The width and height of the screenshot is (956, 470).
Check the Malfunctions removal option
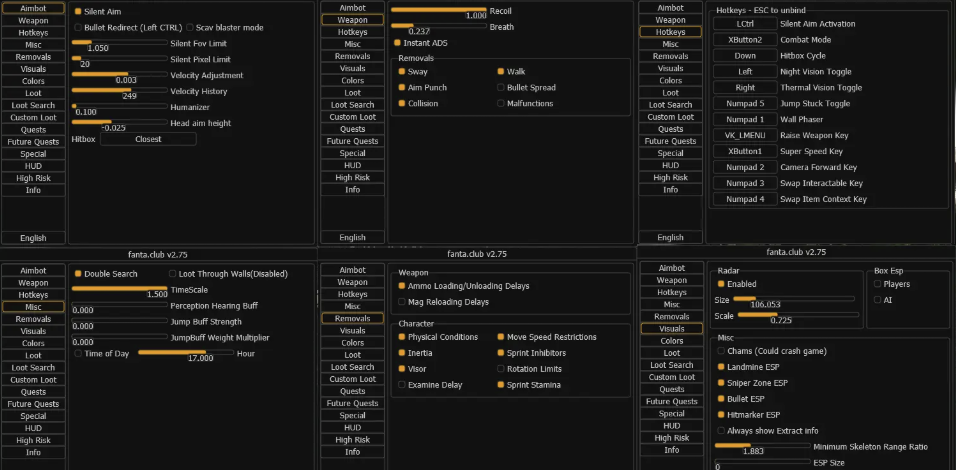(500, 103)
